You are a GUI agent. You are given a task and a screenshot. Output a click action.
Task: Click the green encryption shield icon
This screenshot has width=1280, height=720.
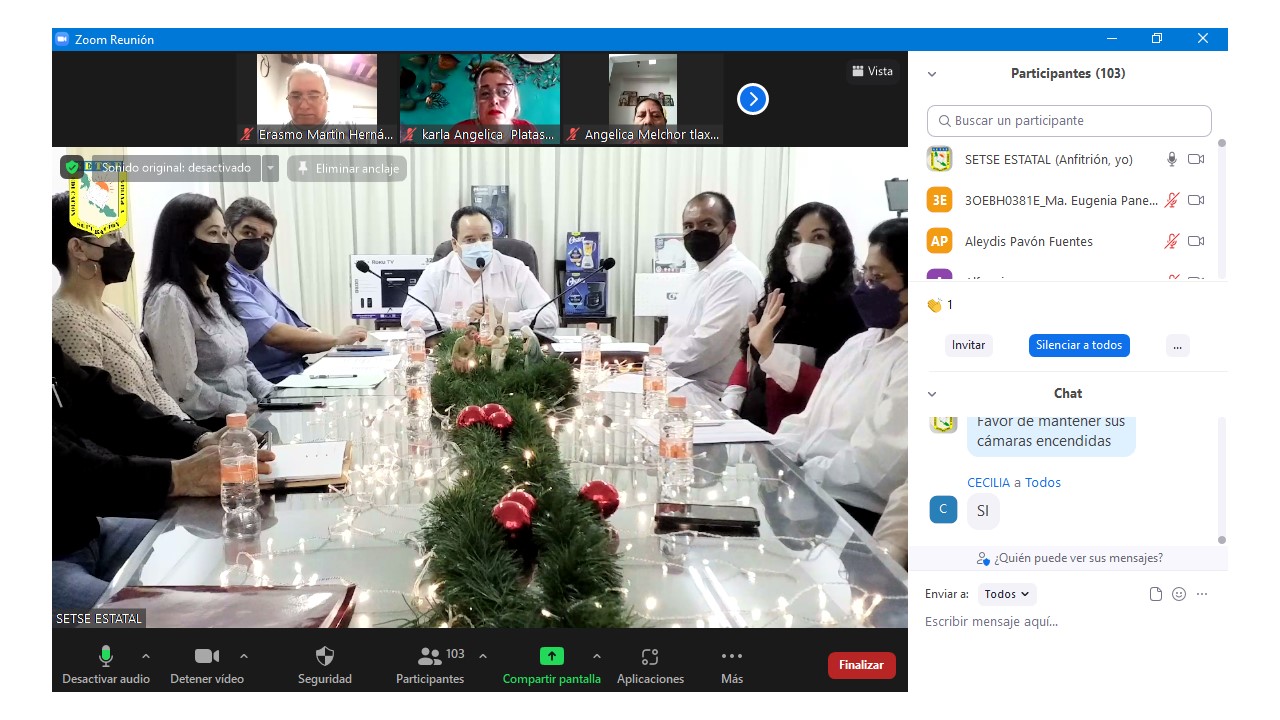pyautogui.click(x=72, y=168)
